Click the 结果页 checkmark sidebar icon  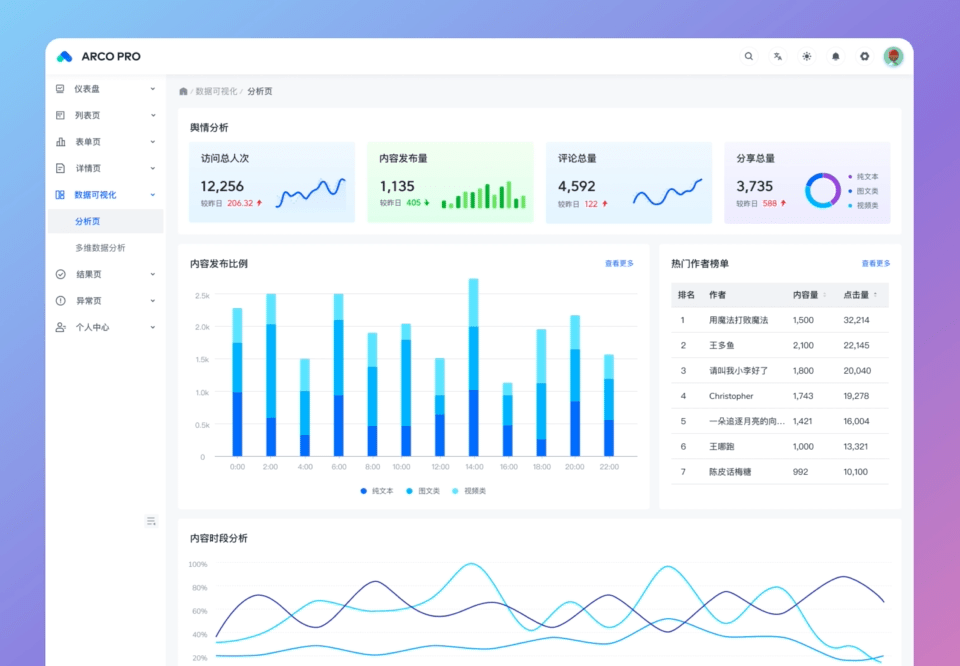(x=60, y=274)
